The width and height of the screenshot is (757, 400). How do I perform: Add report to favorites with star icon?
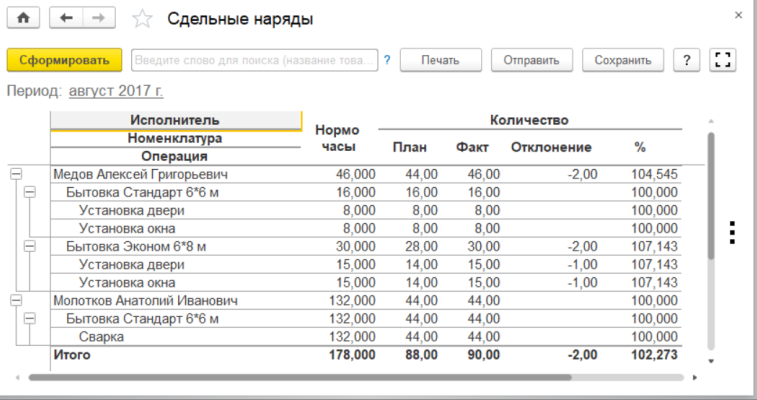(x=143, y=19)
